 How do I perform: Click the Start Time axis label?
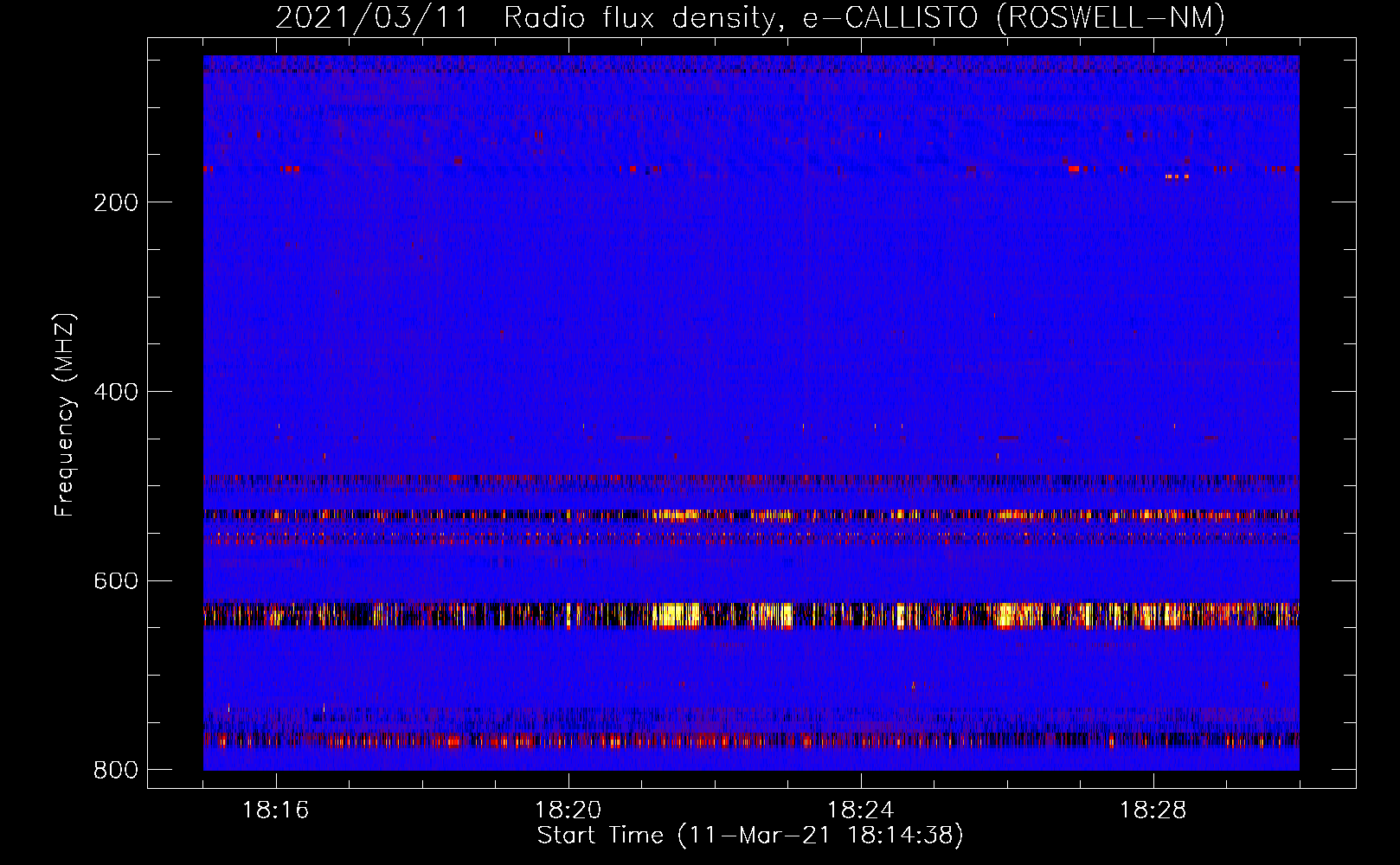click(x=750, y=836)
